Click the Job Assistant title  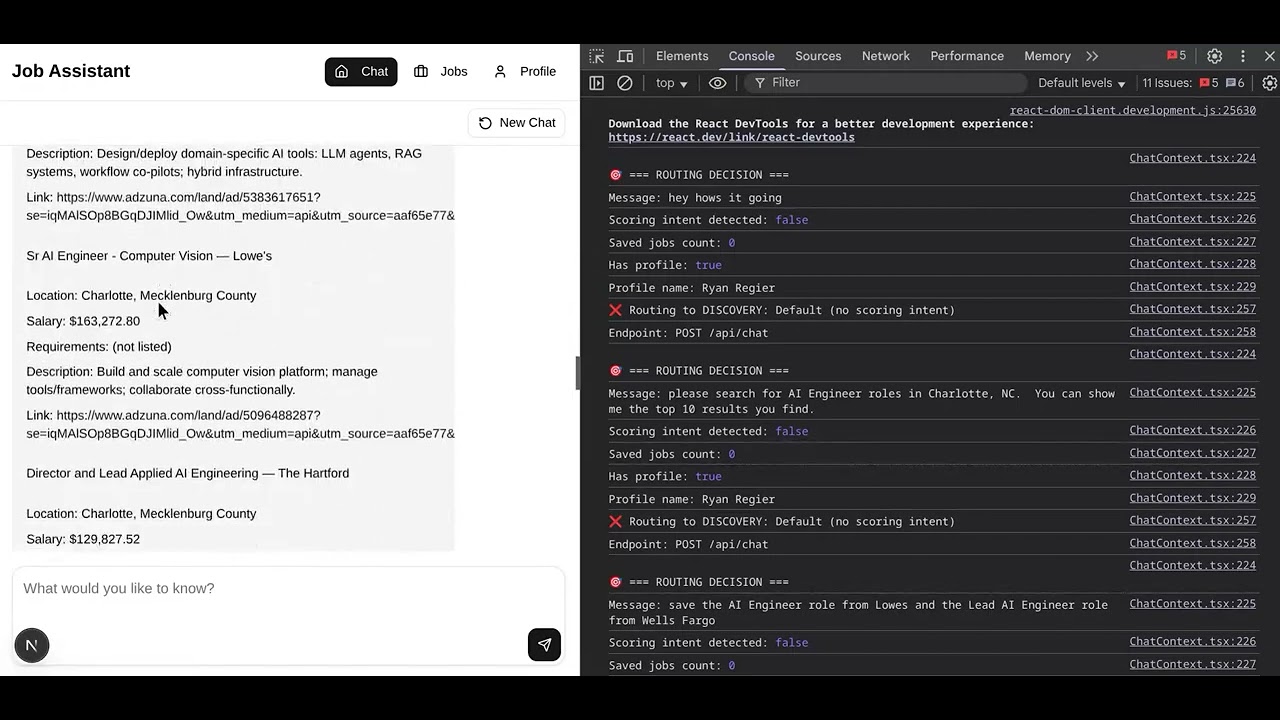[71, 71]
